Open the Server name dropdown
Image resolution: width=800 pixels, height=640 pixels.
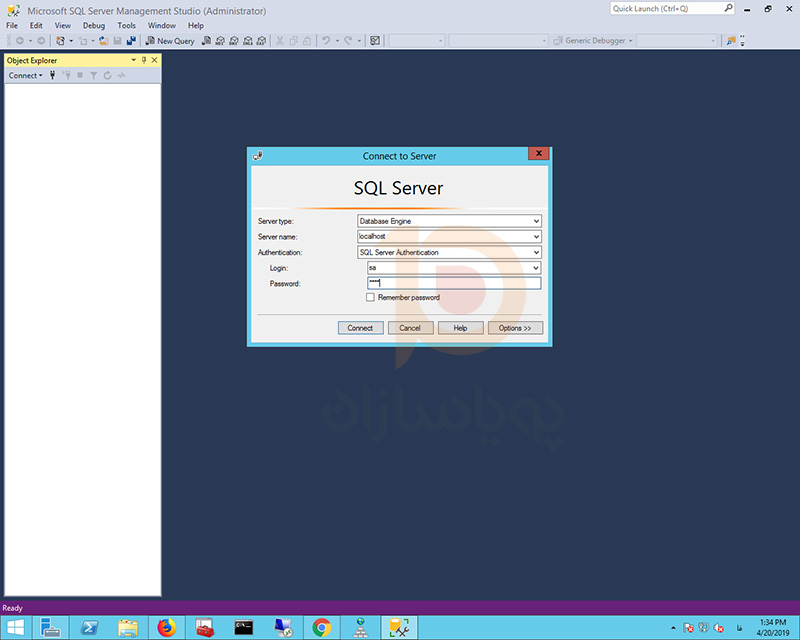pos(536,237)
